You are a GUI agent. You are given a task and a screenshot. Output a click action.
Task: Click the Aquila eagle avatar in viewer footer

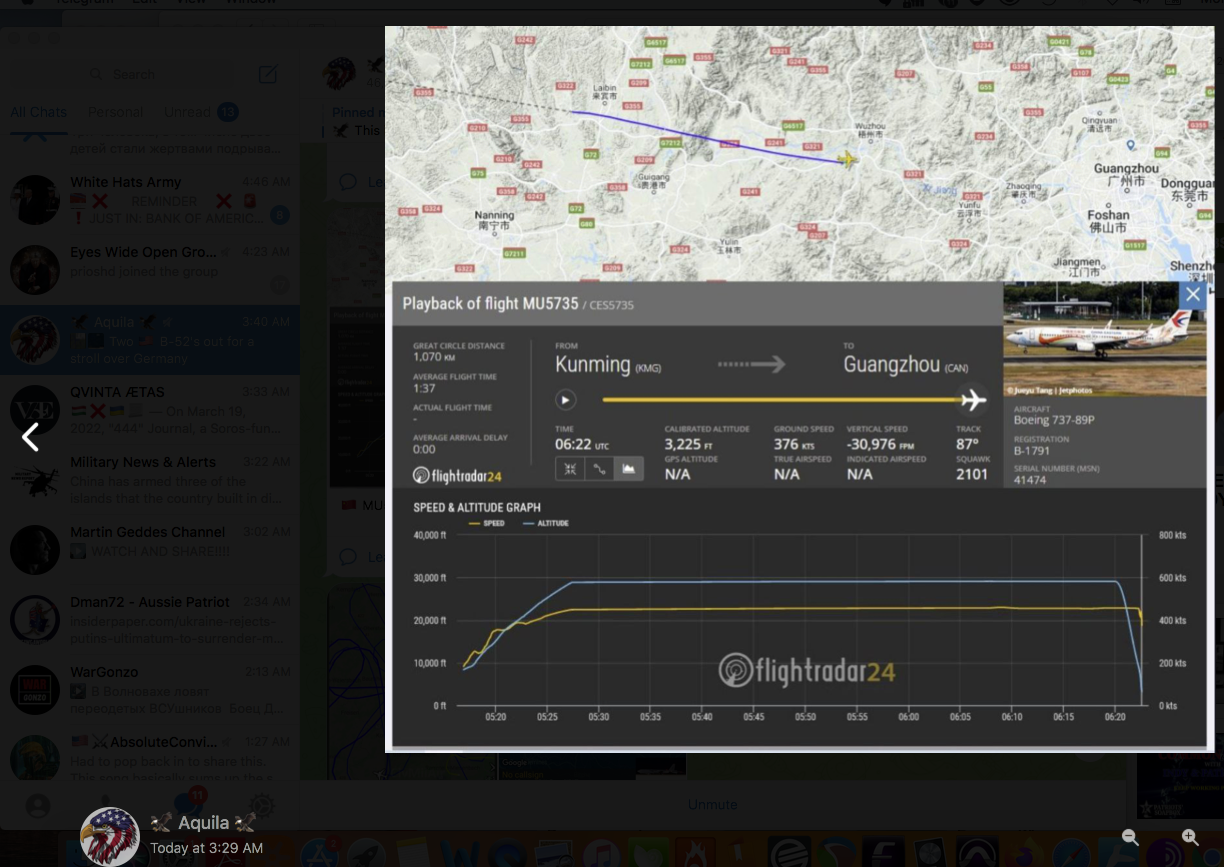[109, 836]
